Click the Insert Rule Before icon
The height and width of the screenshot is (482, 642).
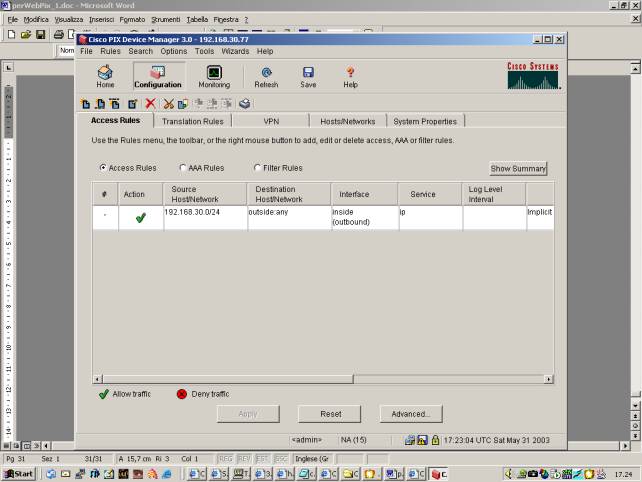(x=100, y=104)
